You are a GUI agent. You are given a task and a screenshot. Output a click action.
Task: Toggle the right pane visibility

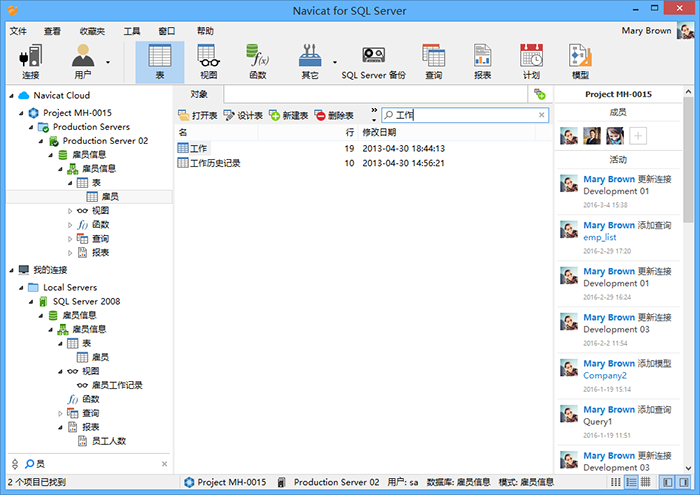pos(683,482)
